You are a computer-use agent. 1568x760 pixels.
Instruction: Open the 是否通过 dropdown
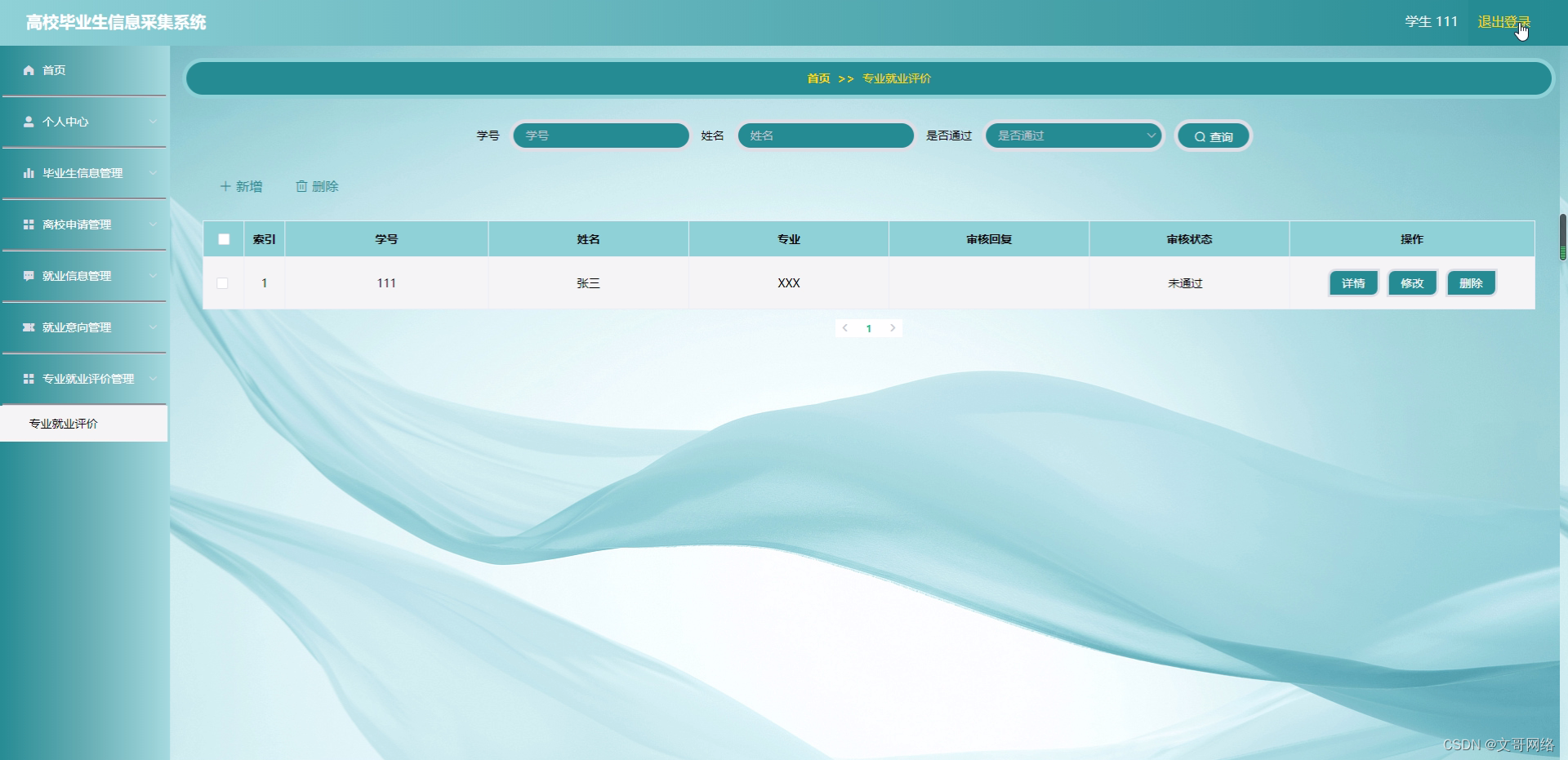(x=1074, y=136)
